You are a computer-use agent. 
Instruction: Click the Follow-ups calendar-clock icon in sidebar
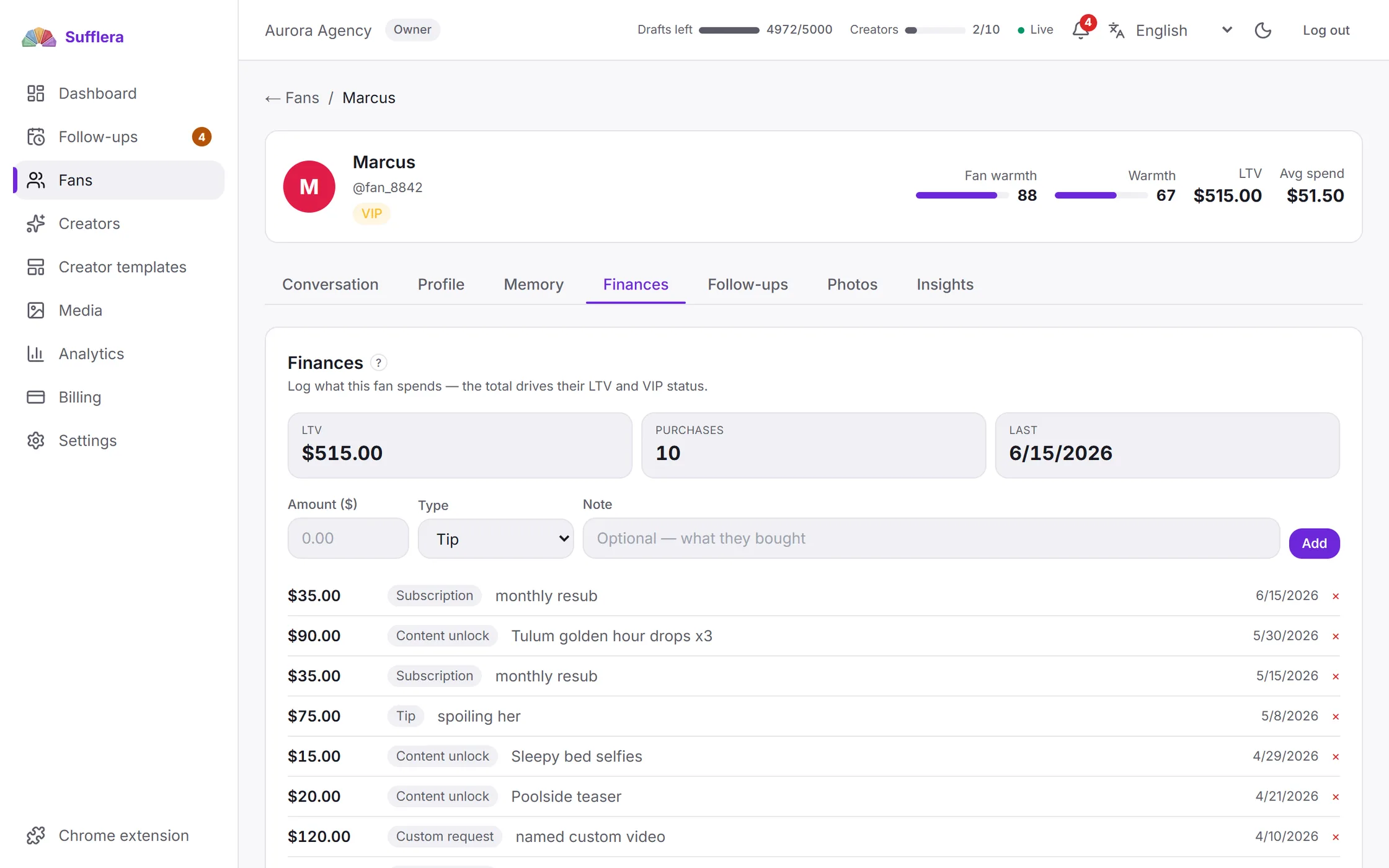point(36,137)
